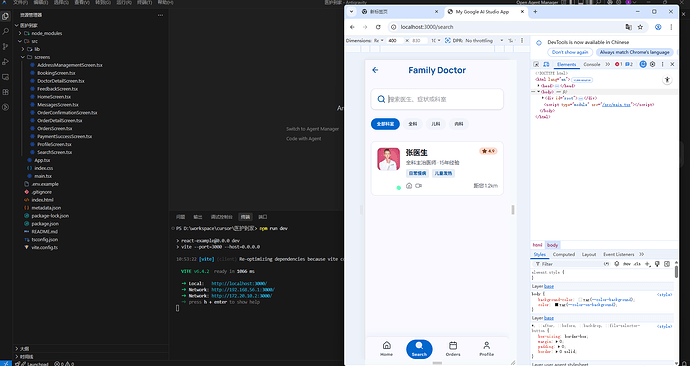Click the new style rule plus icon
This screenshot has height=366, width=690.
[x=647, y=264]
